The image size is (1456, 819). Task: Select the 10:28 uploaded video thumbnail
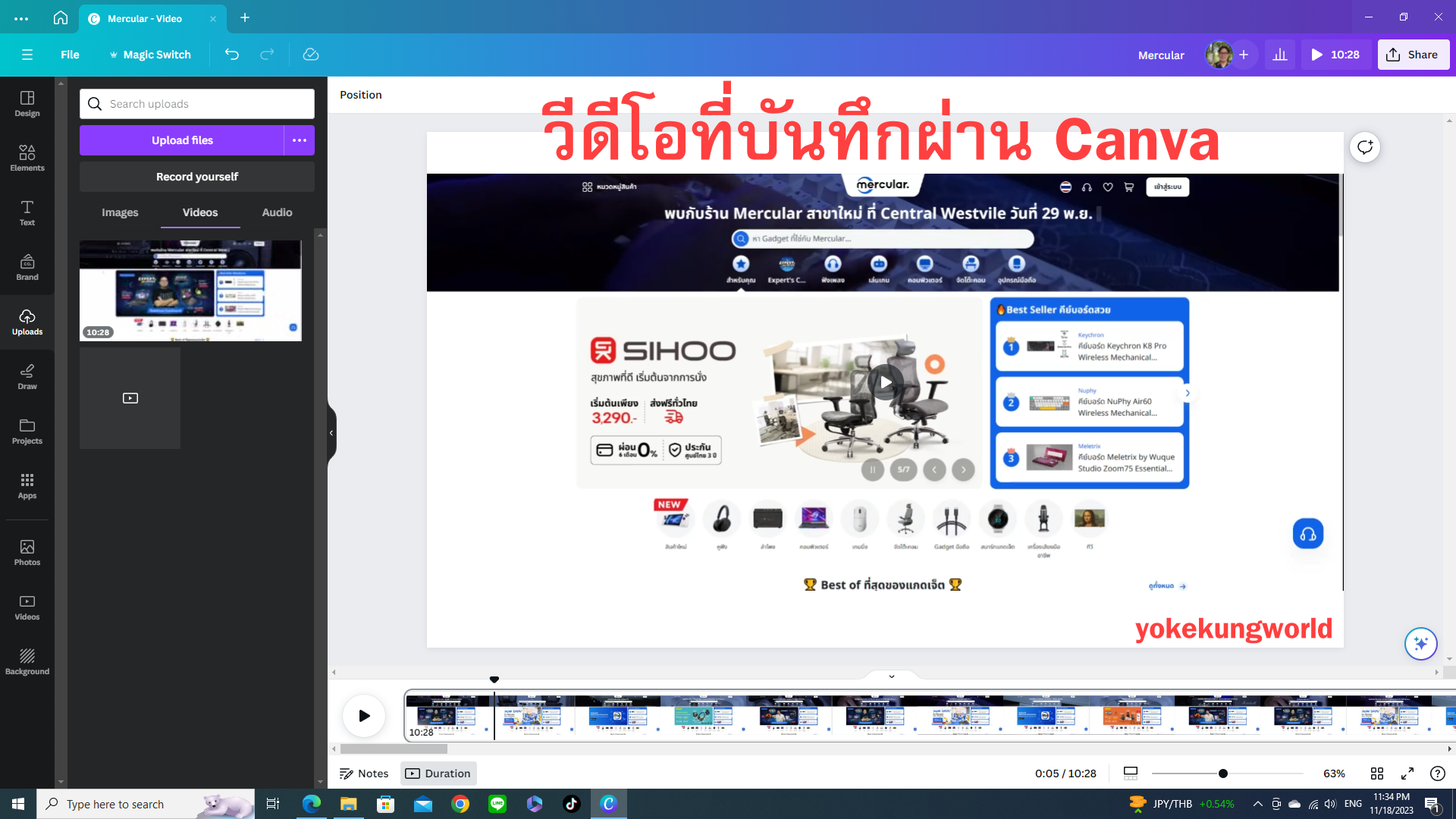click(x=190, y=290)
